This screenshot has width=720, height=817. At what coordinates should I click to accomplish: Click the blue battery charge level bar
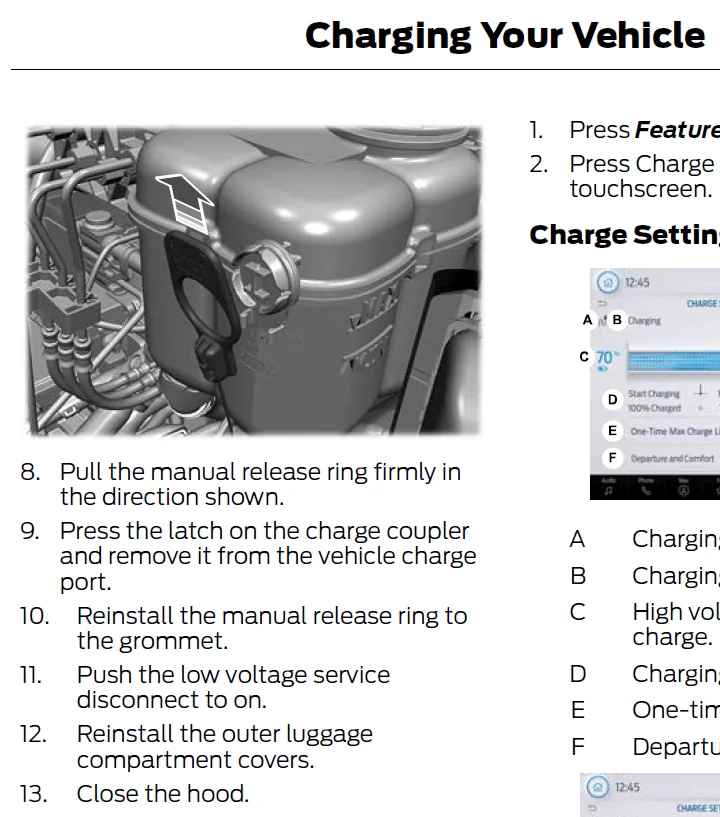(x=674, y=361)
